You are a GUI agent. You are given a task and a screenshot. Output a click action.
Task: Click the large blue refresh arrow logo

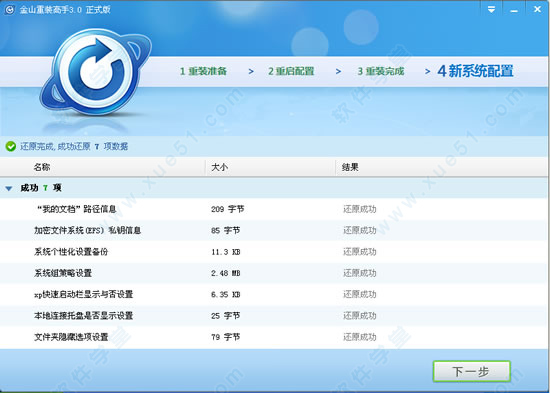[x=96, y=71]
